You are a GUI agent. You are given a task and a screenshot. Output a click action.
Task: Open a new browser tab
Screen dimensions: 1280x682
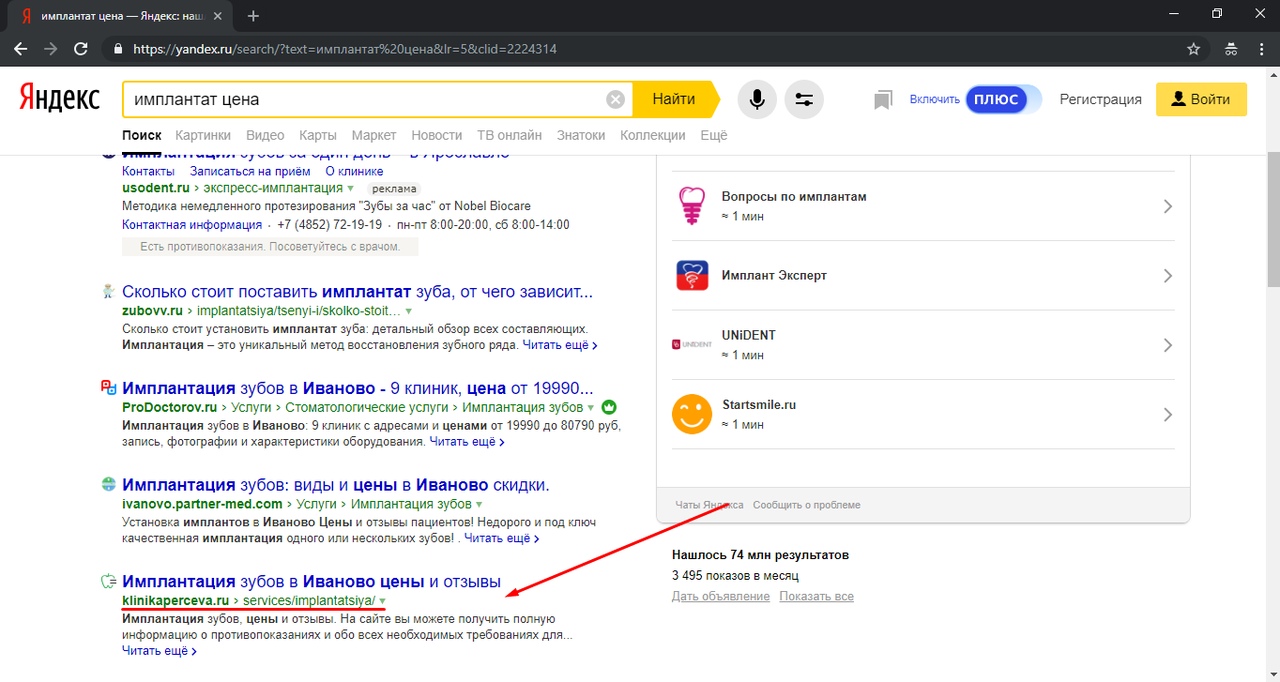tap(253, 16)
